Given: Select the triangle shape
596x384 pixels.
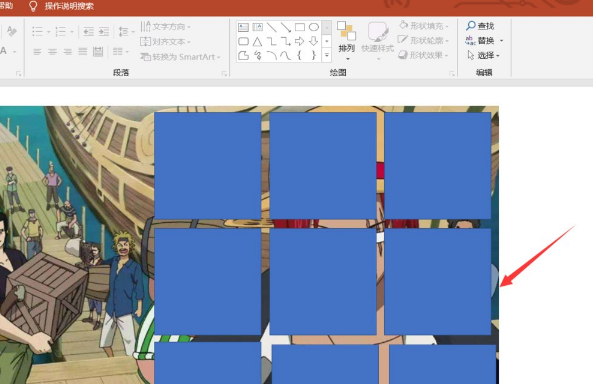Looking at the screenshot, I should coord(257,41).
